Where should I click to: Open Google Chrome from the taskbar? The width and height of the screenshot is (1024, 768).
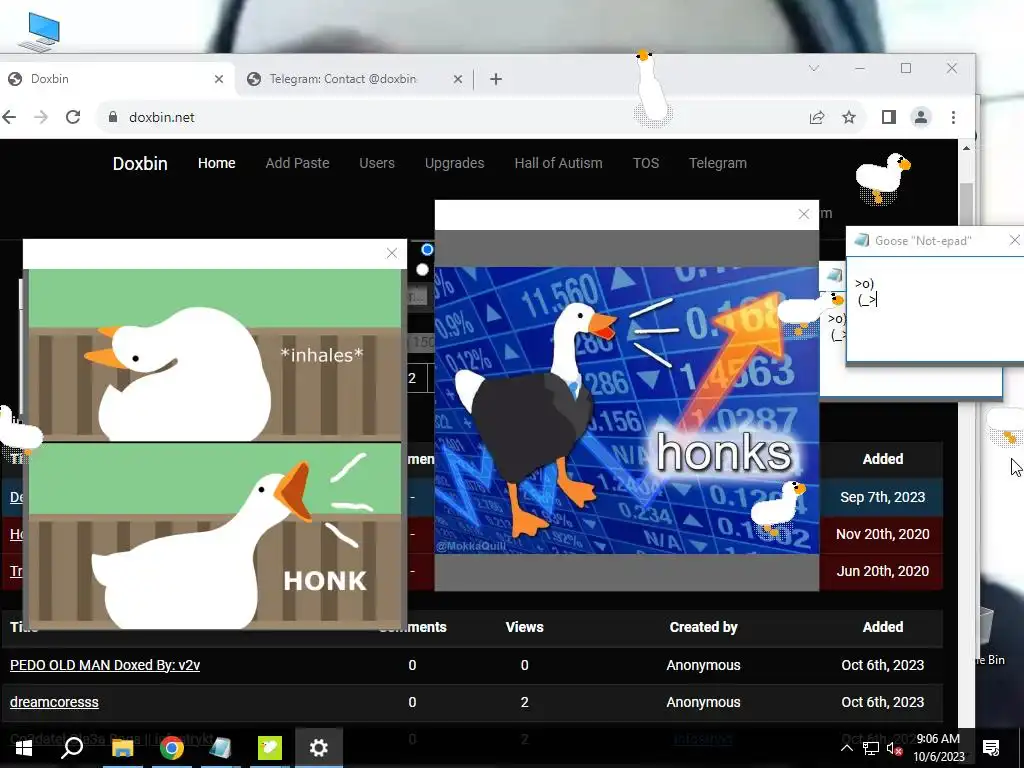click(172, 748)
